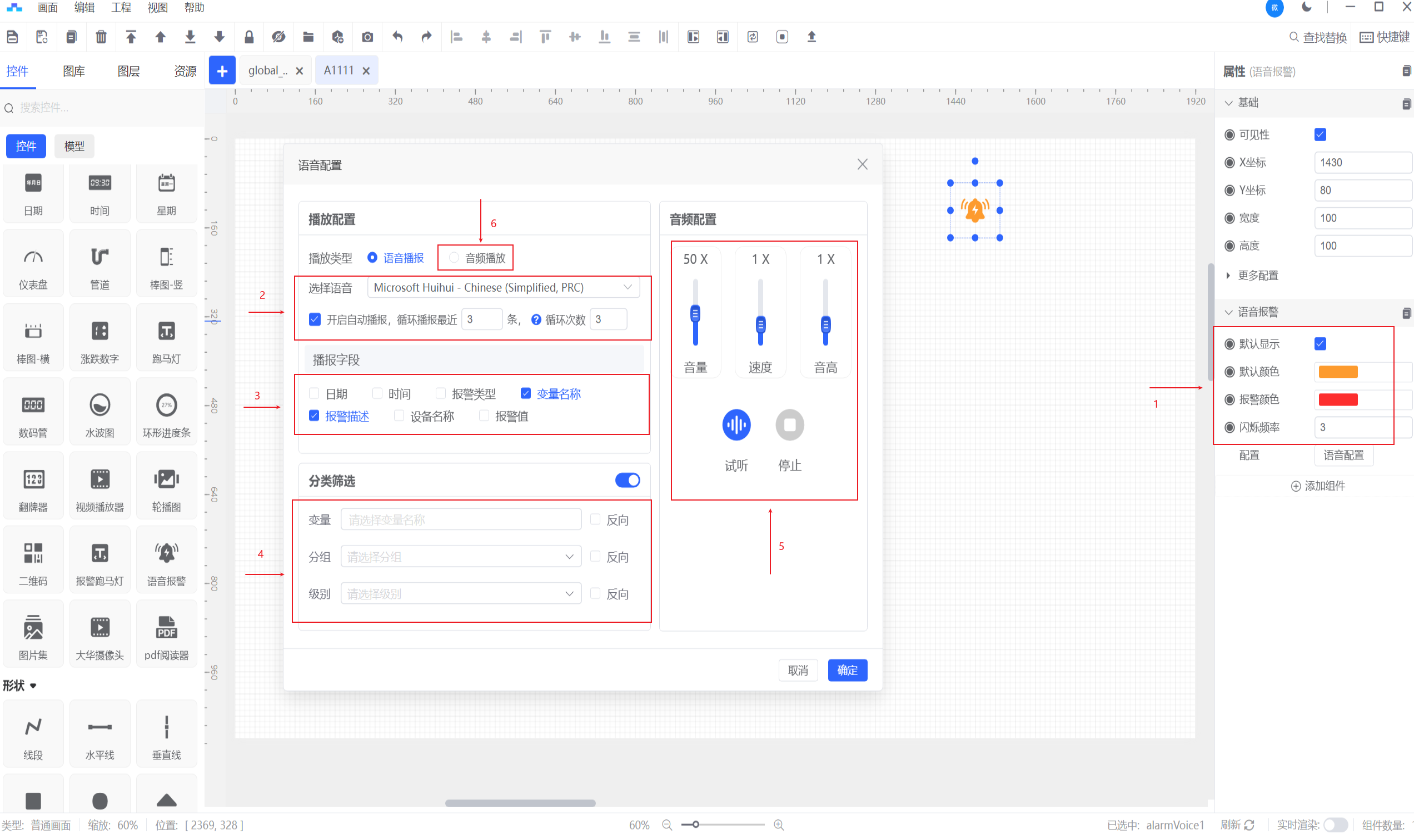Viewport: 1414px width, 840px height.
Task: Click the 确定 confirm button
Action: pyautogui.click(x=847, y=670)
